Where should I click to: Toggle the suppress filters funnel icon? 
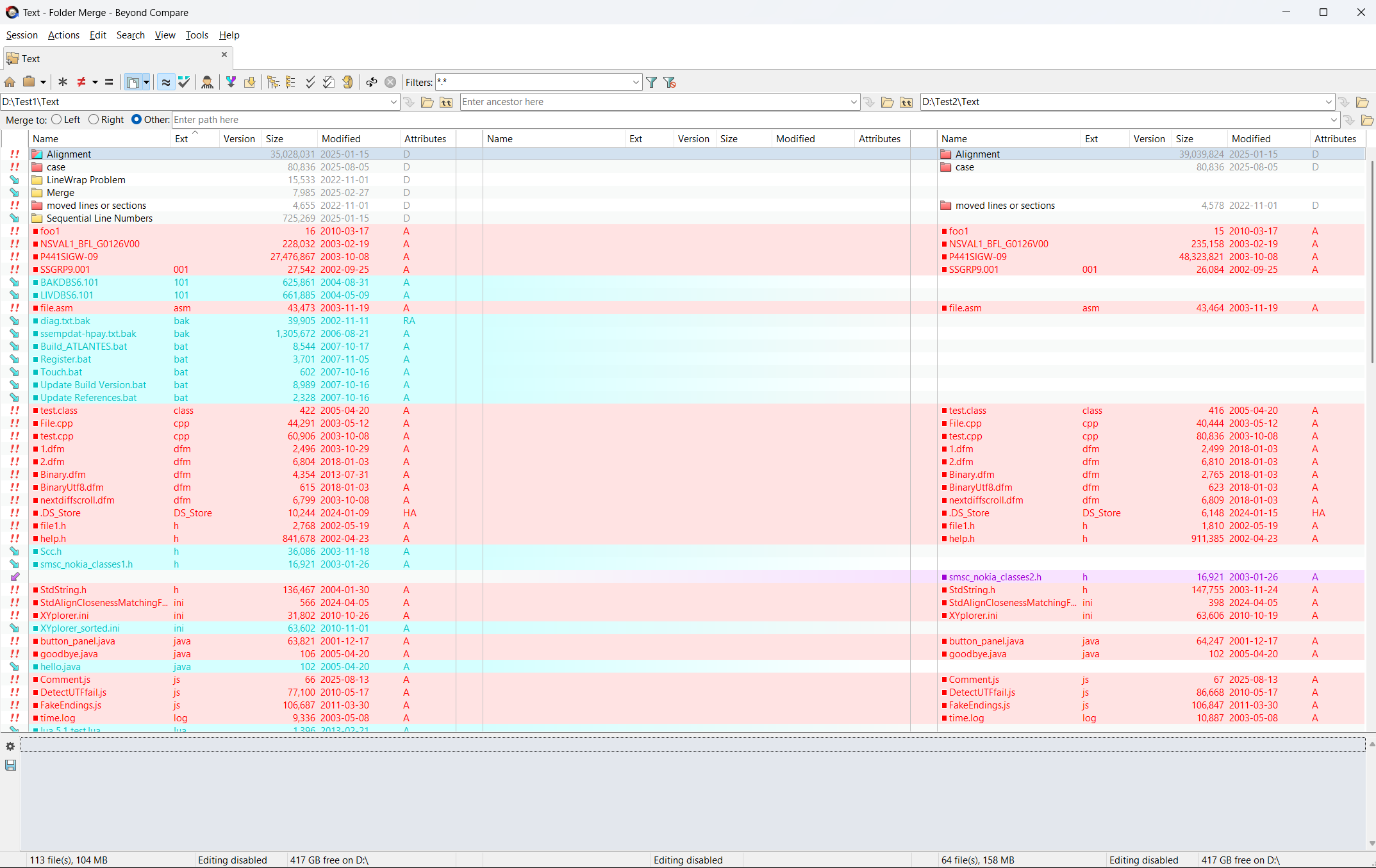click(x=670, y=82)
